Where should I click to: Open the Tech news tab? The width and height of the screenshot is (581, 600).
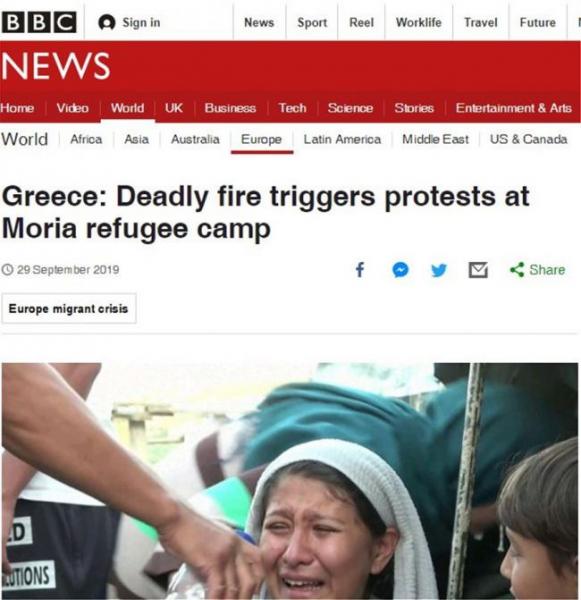[292, 108]
